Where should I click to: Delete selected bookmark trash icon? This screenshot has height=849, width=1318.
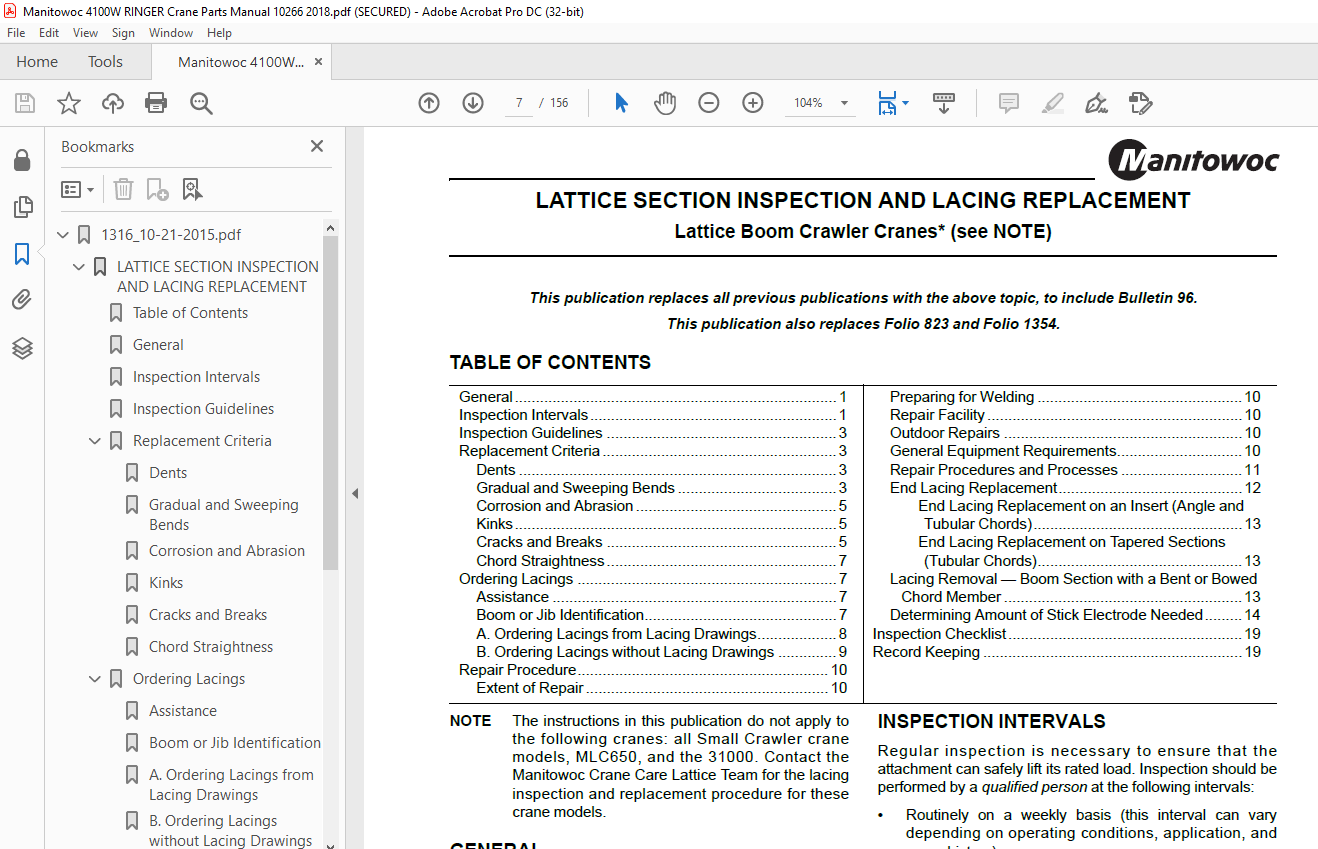click(x=123, y=189)
